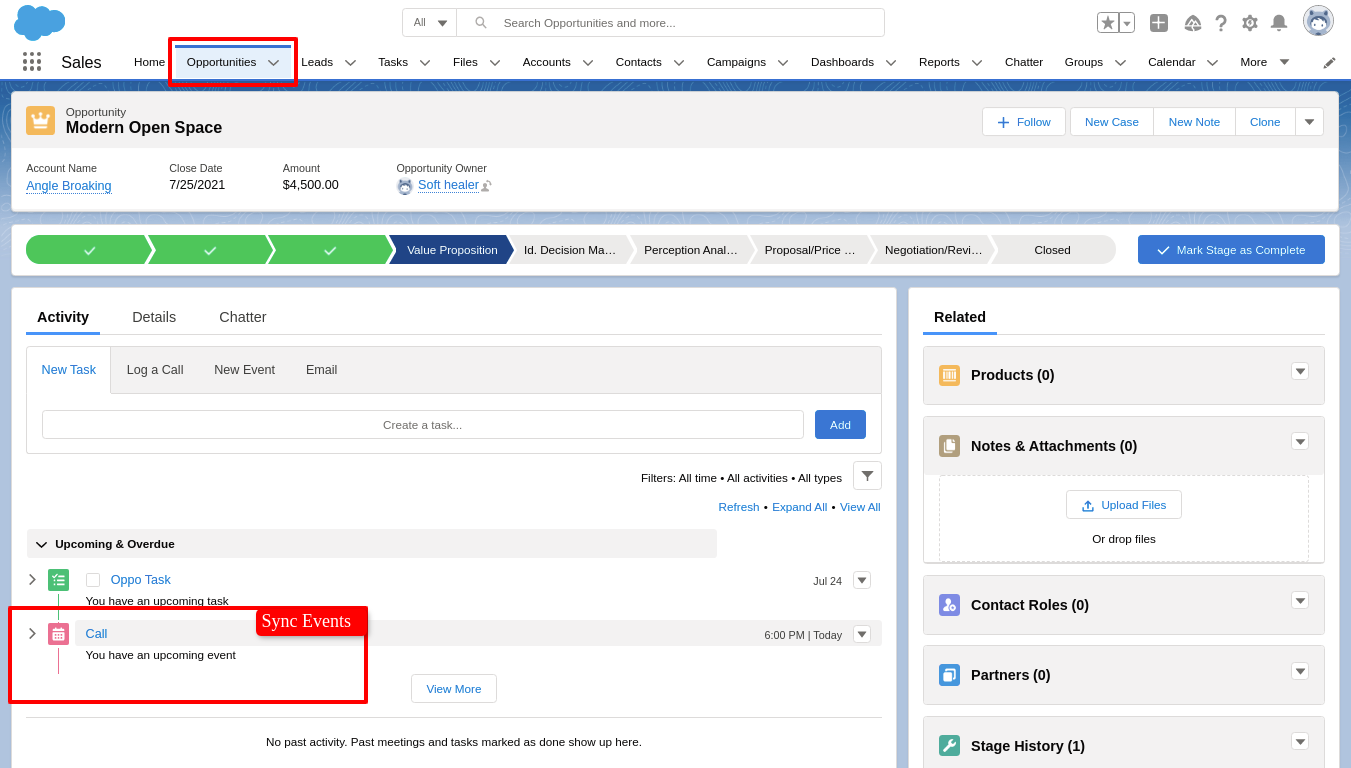The height and width of the screenshot is (768, 1351).
Task: Click the Follow button
Action: click(1024, 122)
